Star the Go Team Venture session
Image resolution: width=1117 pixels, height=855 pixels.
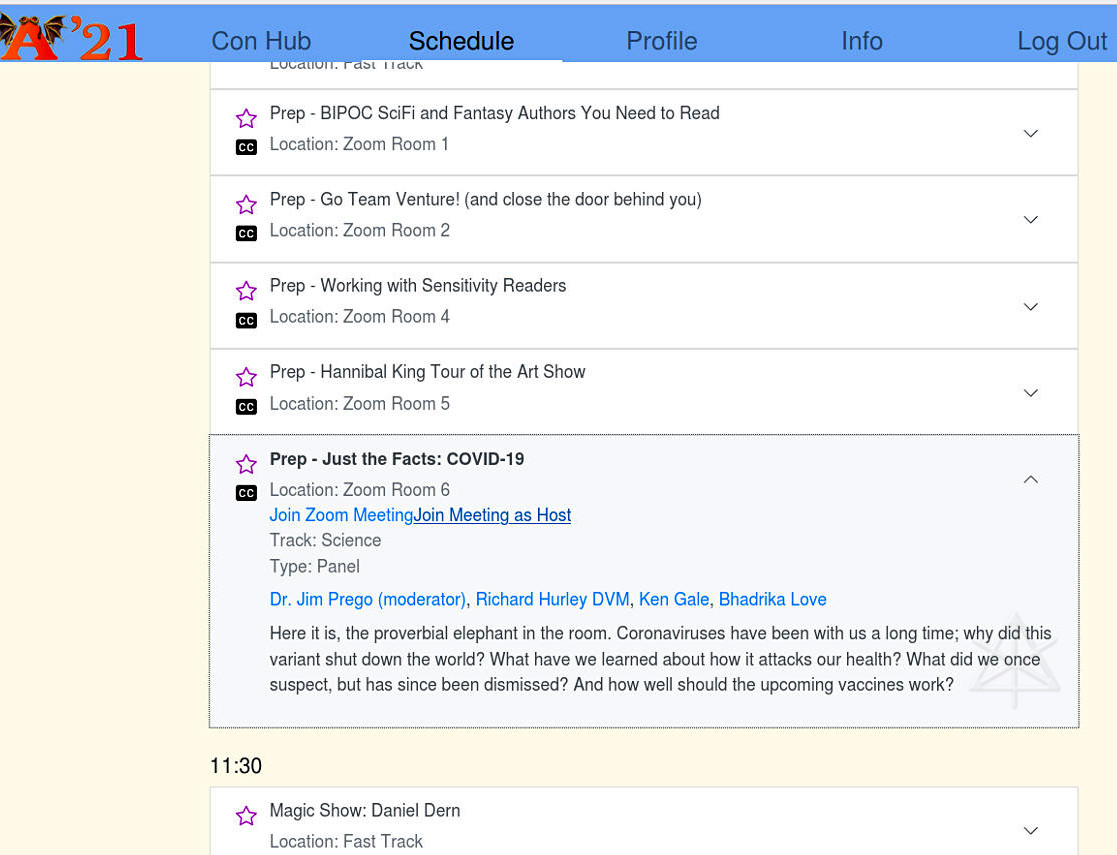[x=246, y=205]
